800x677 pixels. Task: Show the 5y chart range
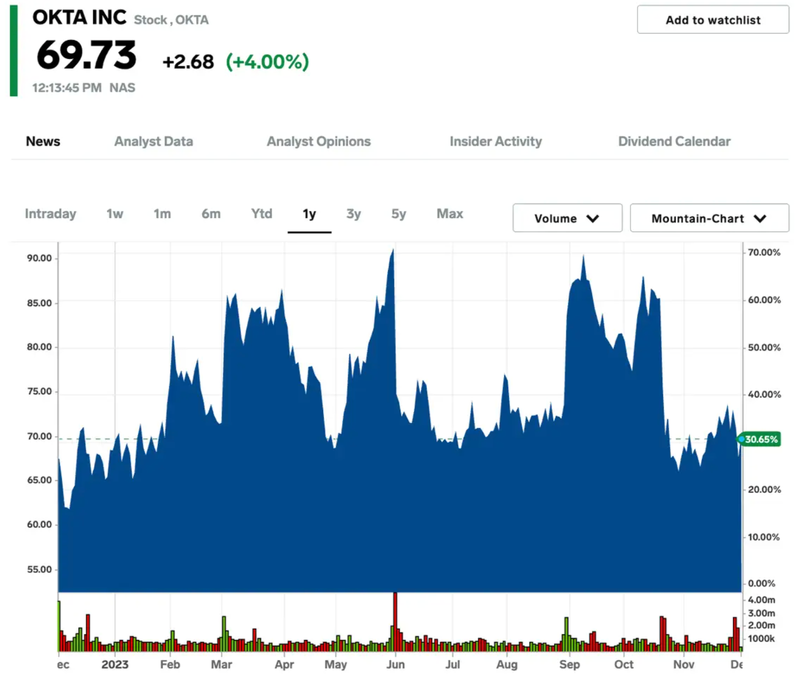tap(399, 214)
